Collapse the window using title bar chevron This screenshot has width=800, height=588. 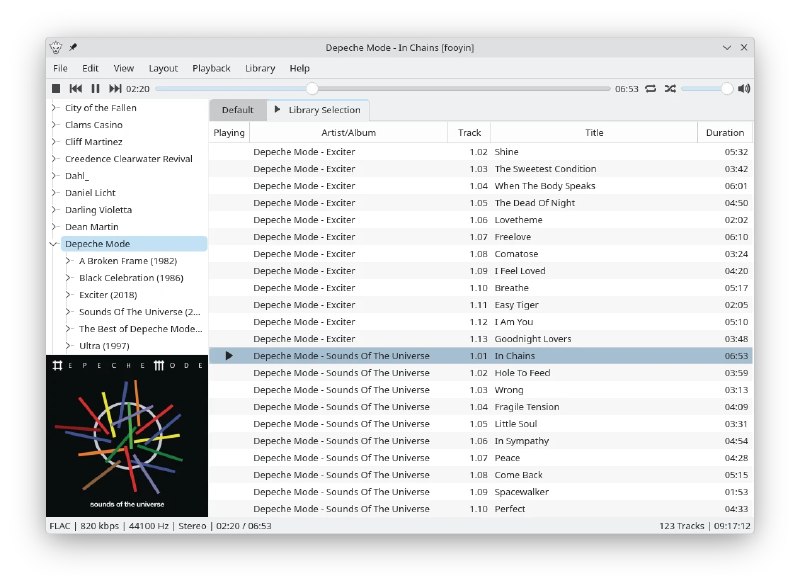[x=727, y=47]
